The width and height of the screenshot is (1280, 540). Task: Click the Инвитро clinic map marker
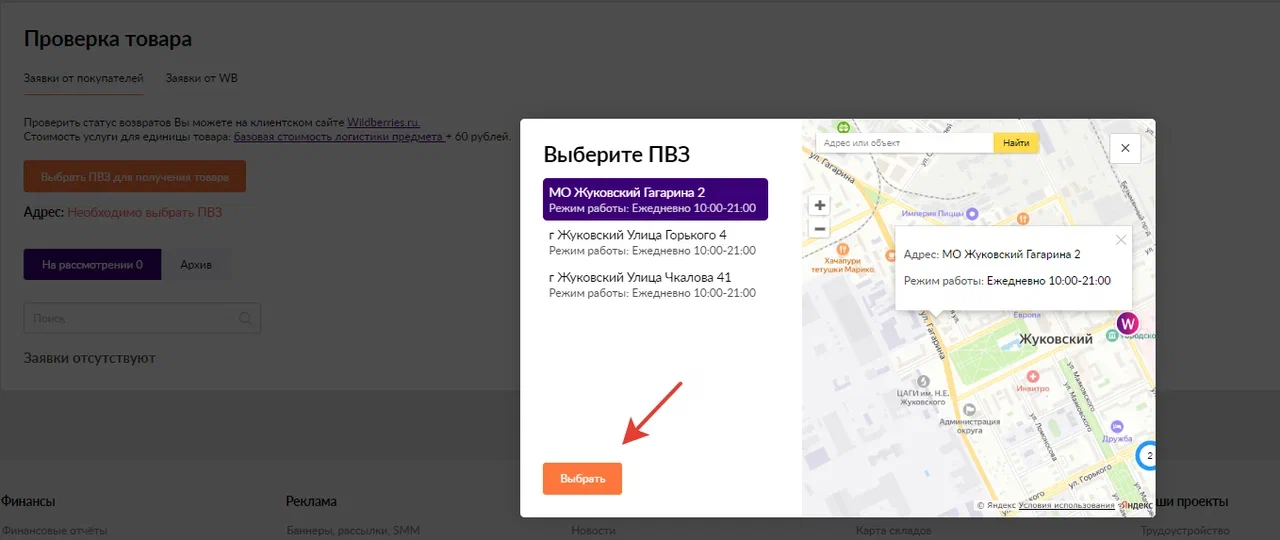point(1032,378)
